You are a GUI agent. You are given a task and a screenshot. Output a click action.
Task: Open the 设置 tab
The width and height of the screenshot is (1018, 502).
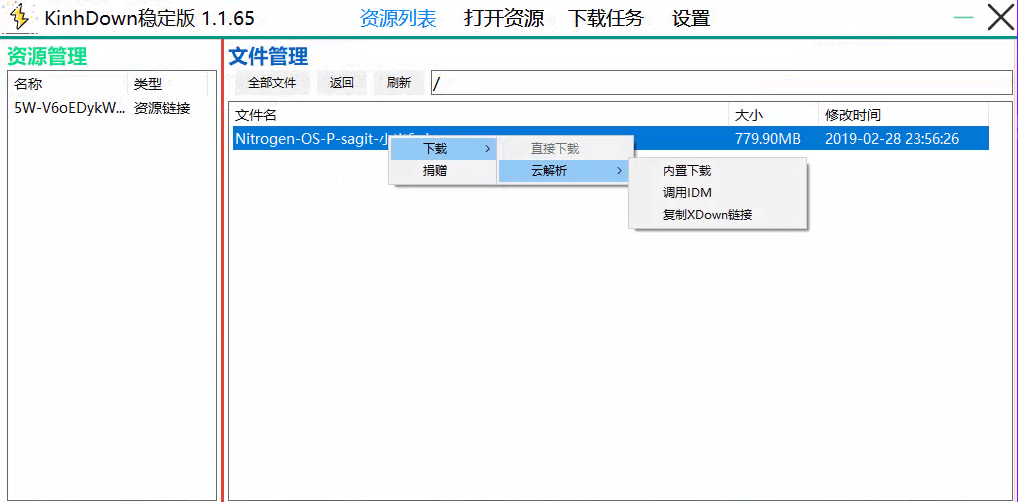691,18
